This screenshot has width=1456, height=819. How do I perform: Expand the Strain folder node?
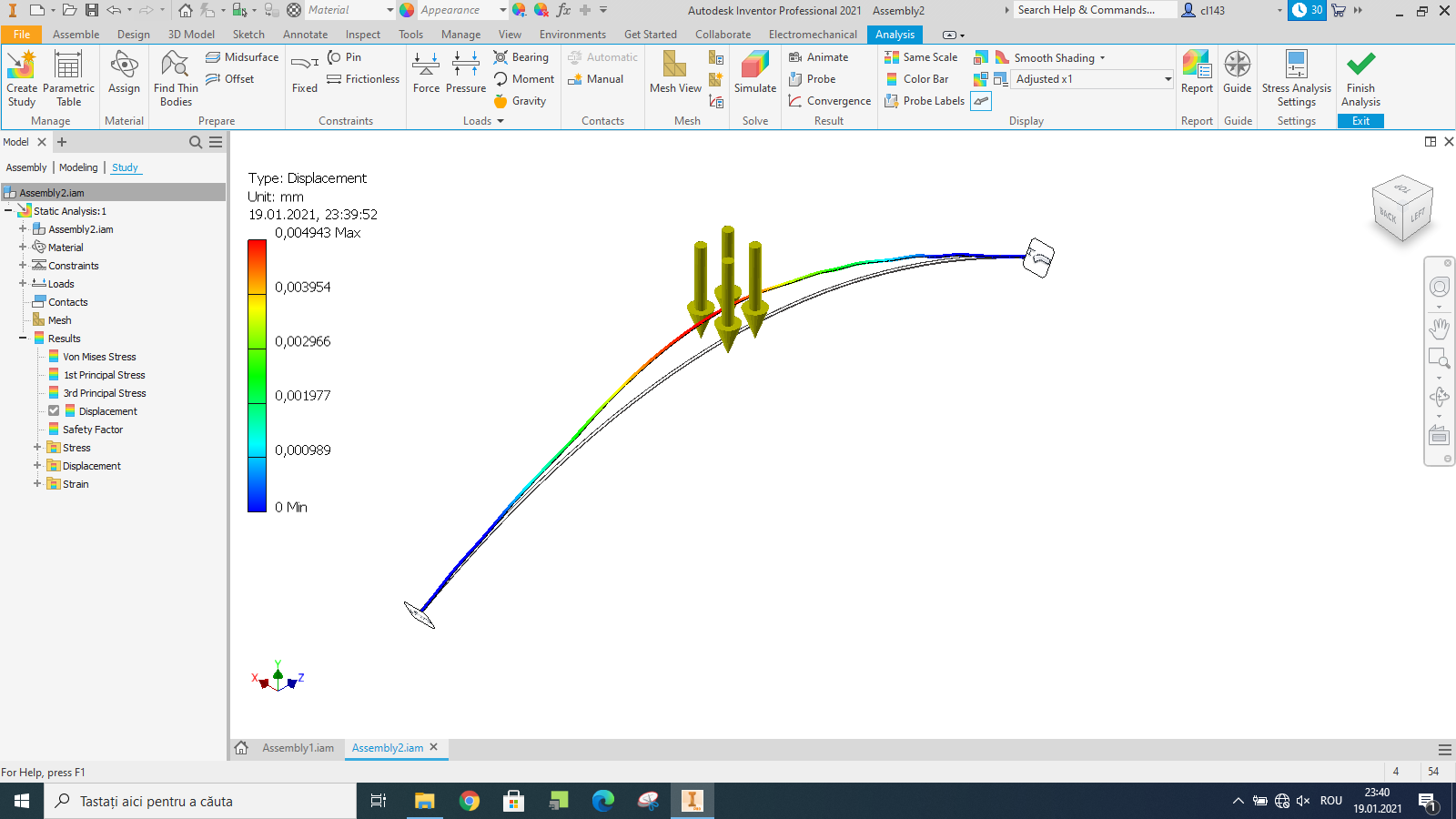click(x=37, y=484)
